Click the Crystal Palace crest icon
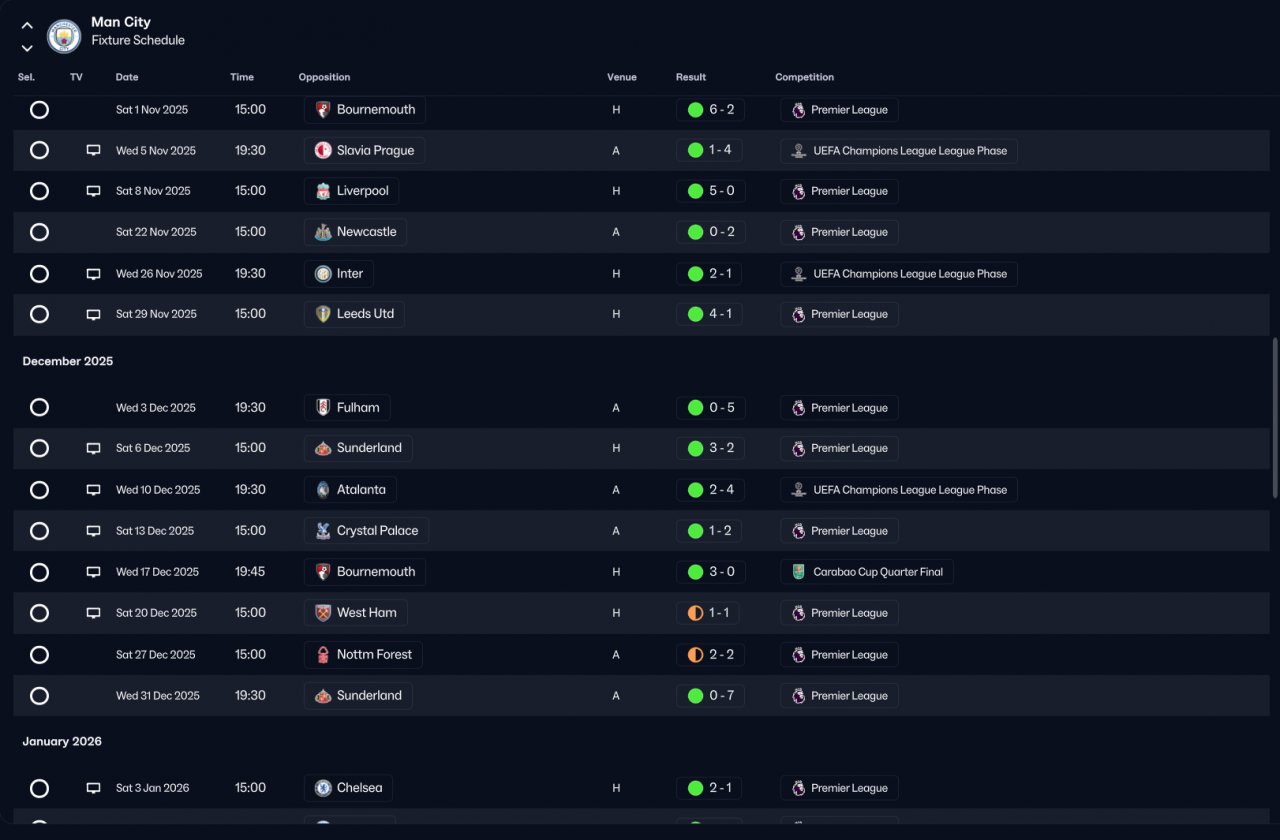 coord(323,531)
